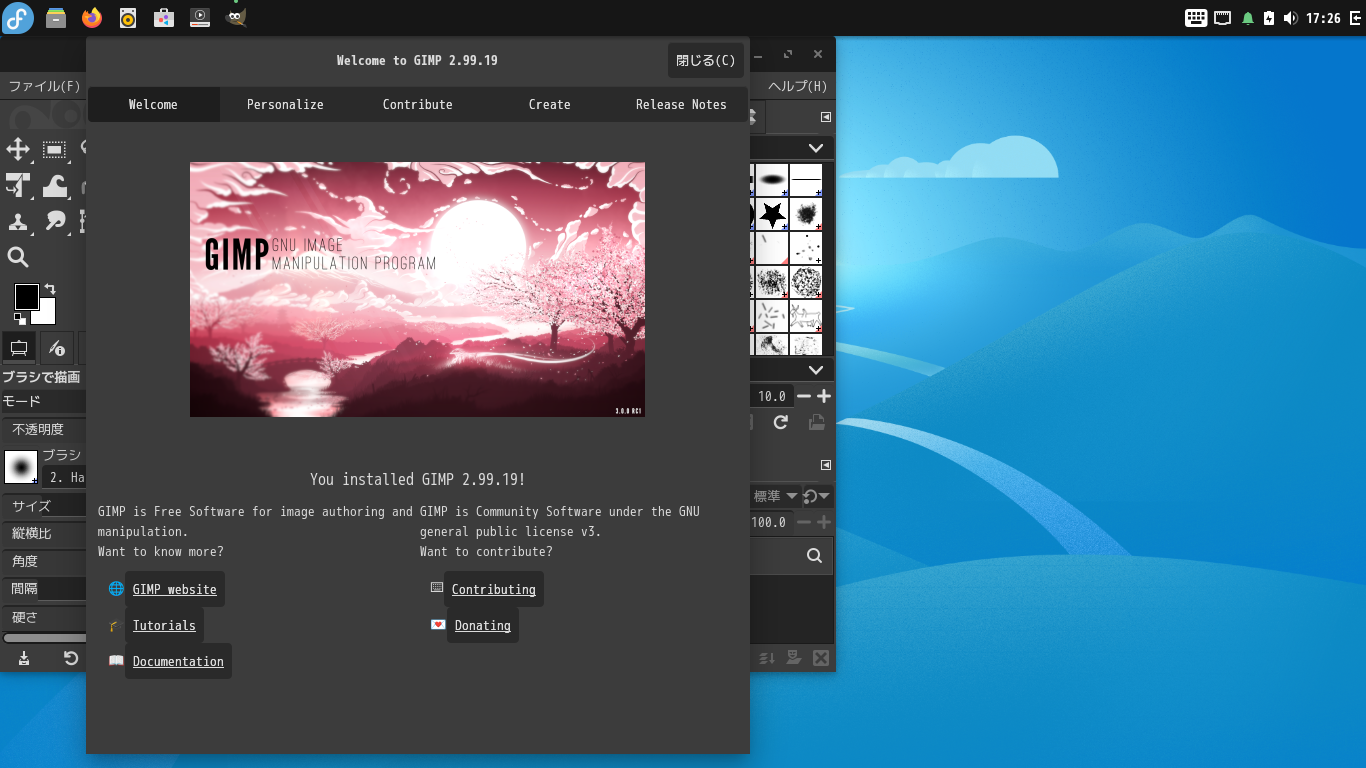The height and width of the screenshot is (768, 1366).
Task: Select the Clone stamp tool
Action: (x=18, y=222)
